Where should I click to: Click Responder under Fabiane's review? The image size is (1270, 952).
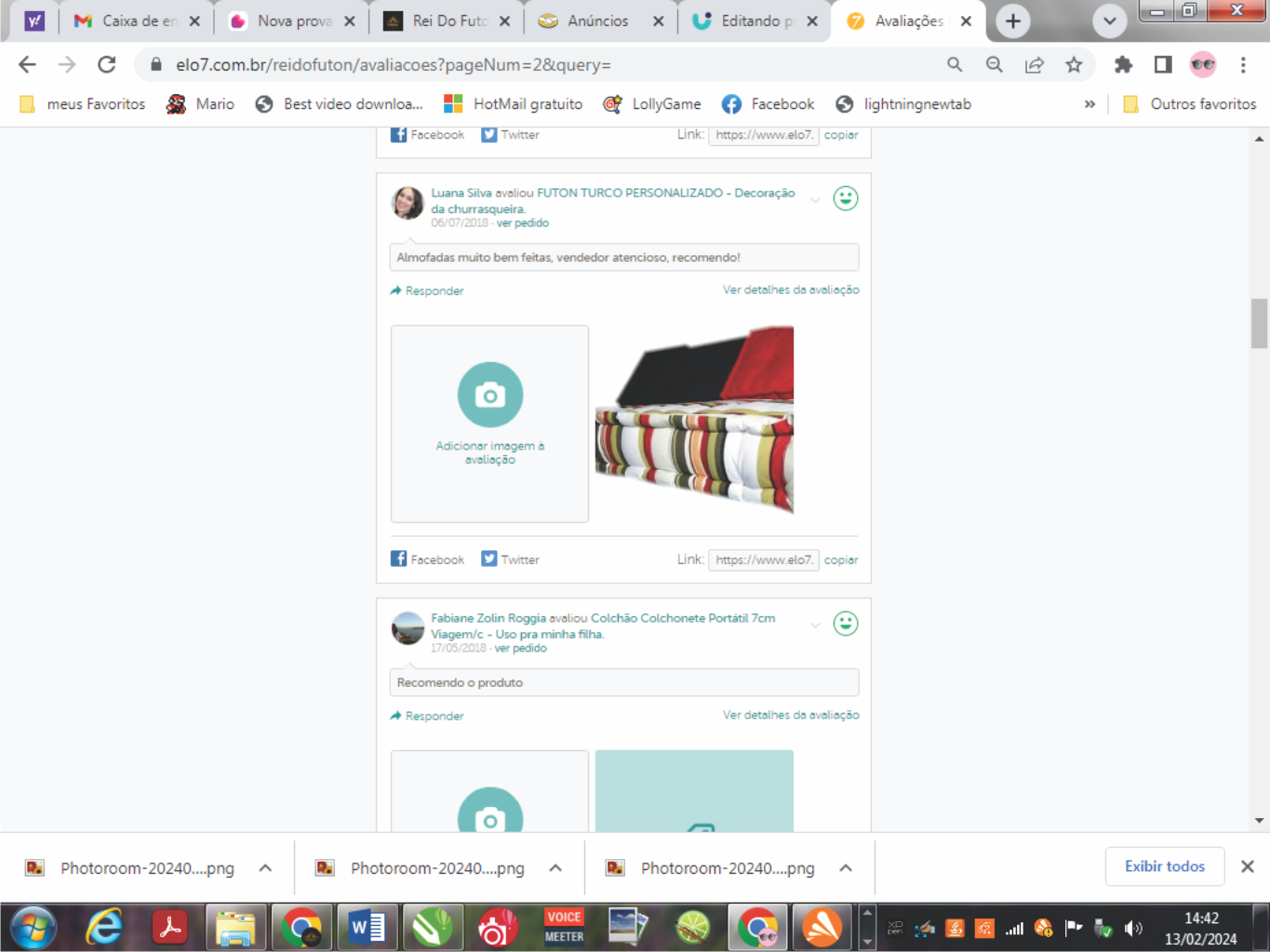[427, 717]
